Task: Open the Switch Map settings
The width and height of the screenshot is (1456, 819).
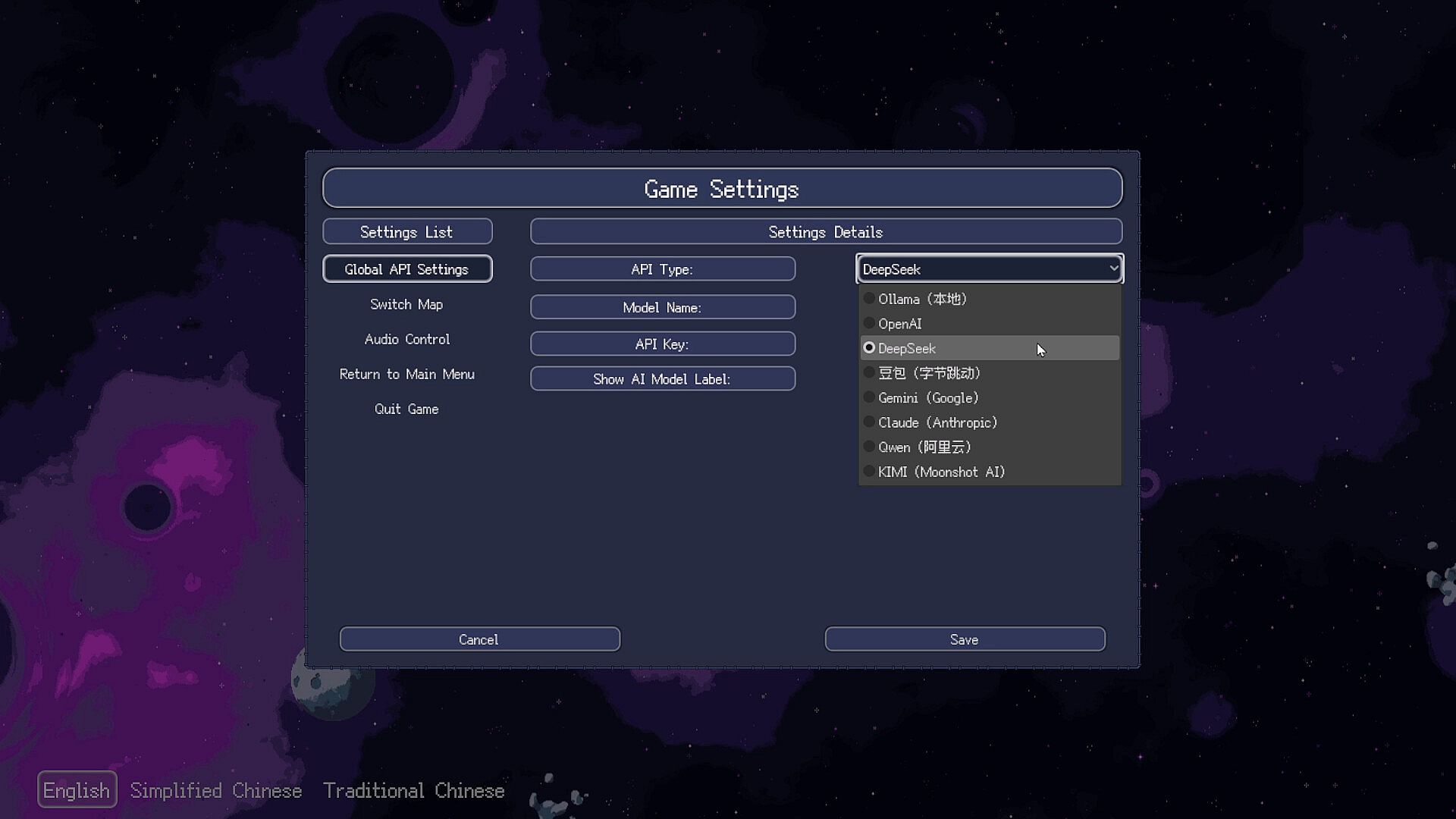Action: coord(406,304)
